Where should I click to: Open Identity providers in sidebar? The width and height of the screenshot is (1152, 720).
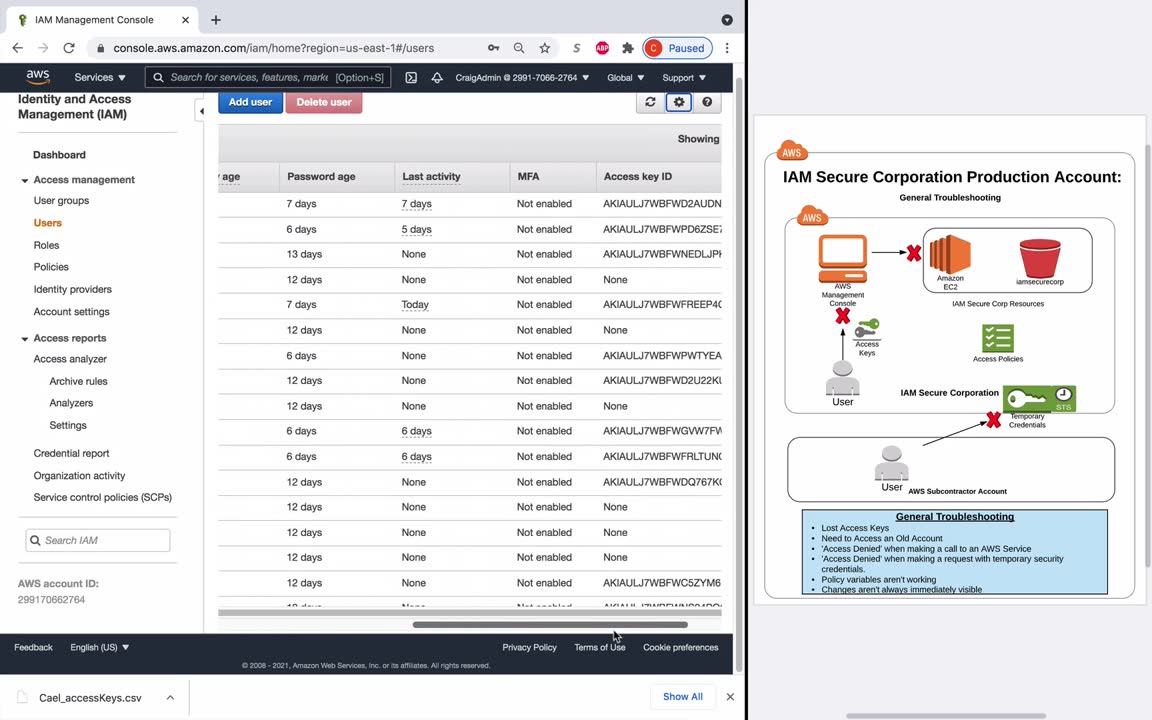73,289
